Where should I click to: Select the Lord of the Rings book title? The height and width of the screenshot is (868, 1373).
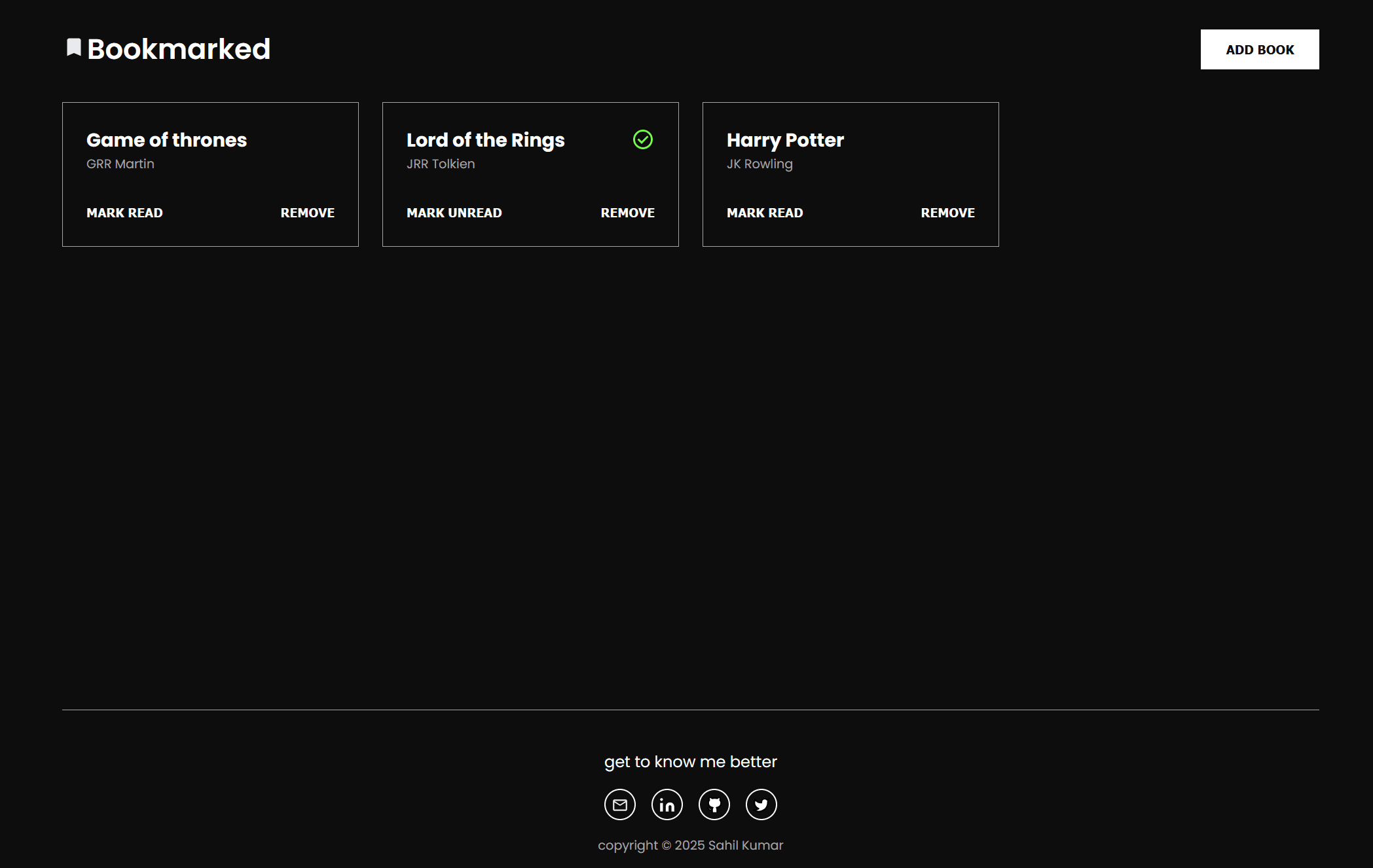tap(485, 140)
